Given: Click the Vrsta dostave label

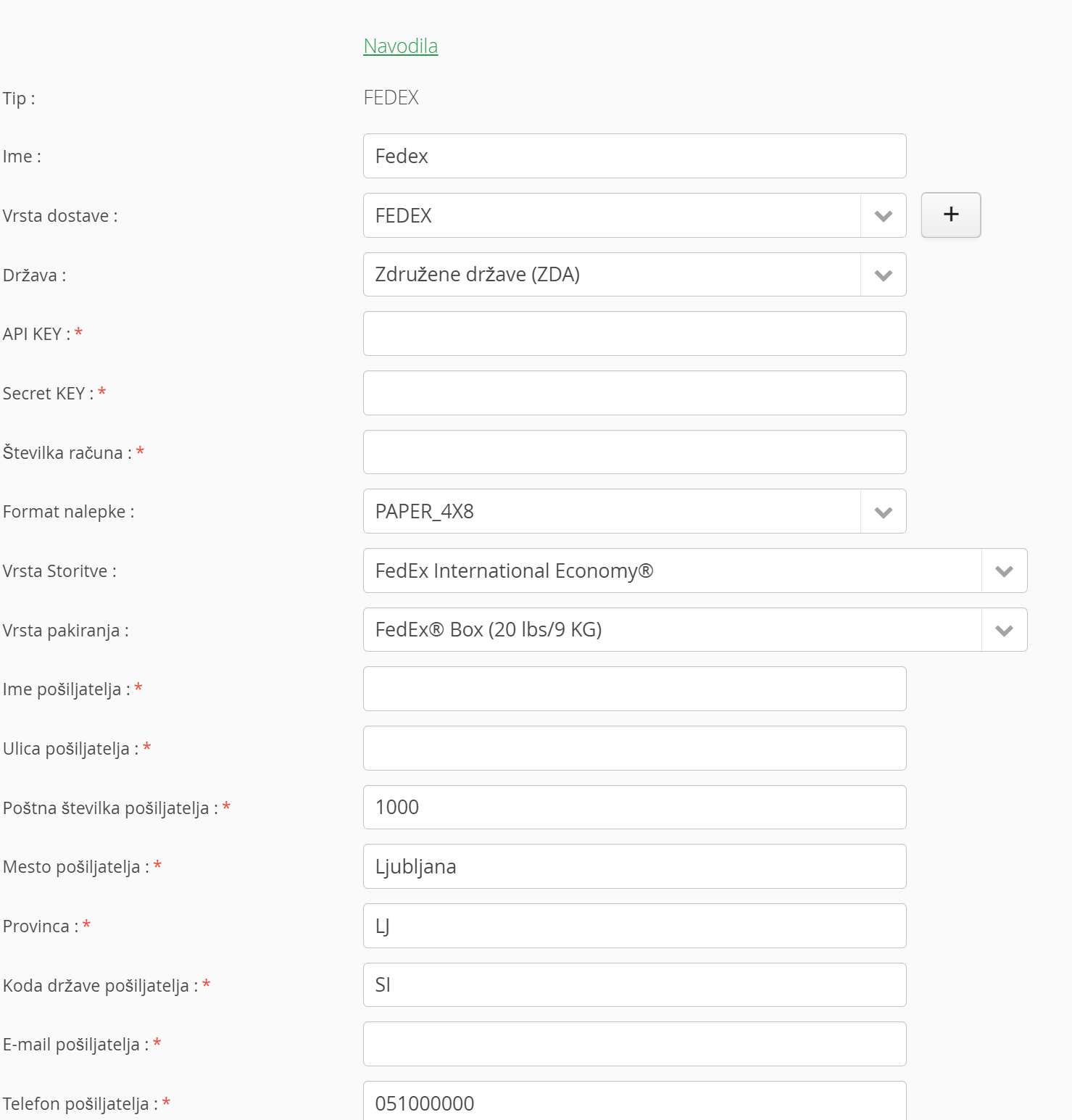Looking at the screenshot, I should [60, 216].
